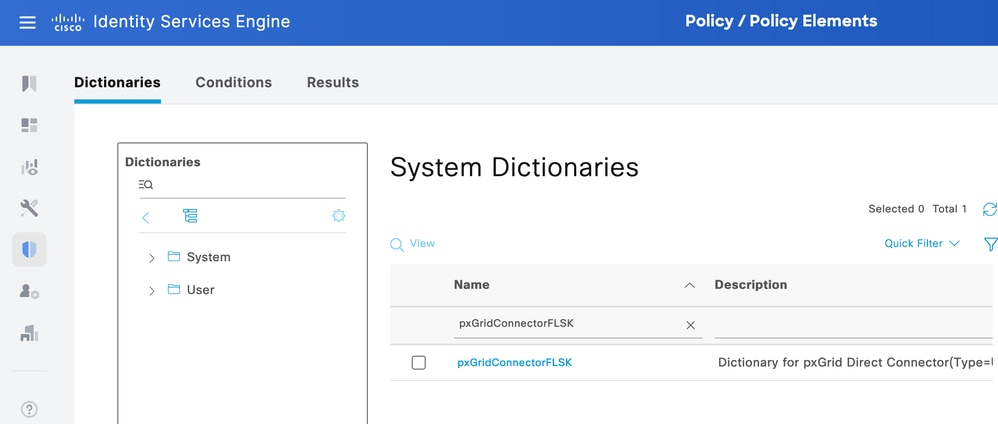This screenshot has height=424, width=998.
Task: Open the Quick Filter dropdown
Action: [x=922, y=243]
